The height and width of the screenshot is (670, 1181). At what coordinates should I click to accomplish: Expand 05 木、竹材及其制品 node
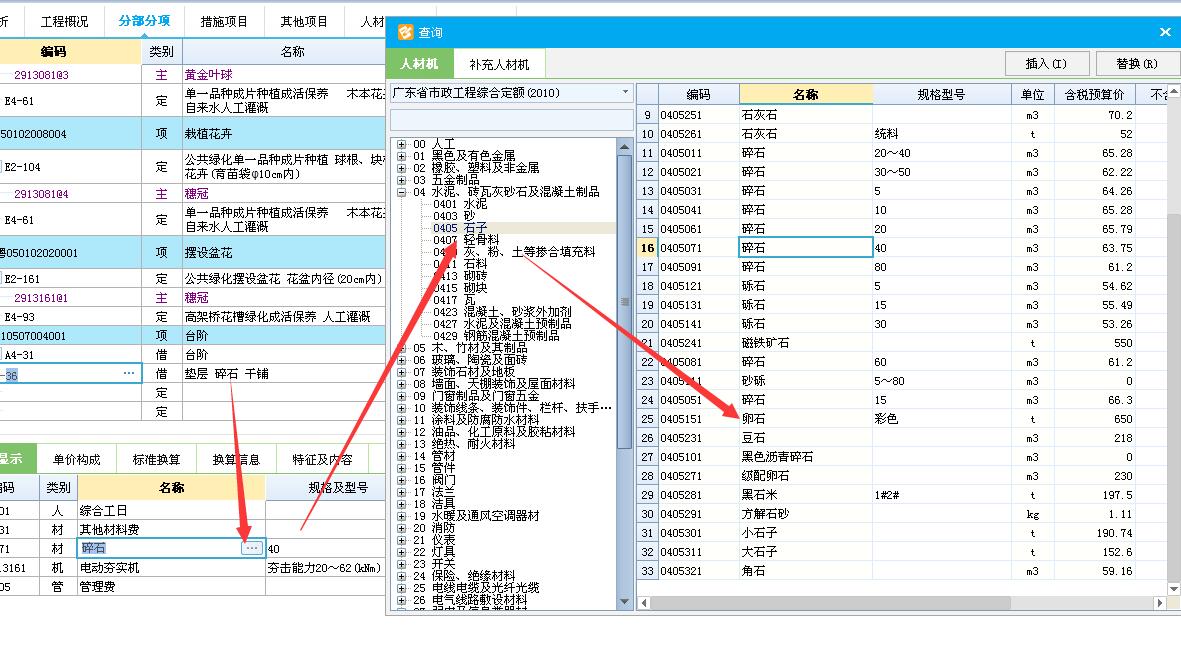(401, 348)
